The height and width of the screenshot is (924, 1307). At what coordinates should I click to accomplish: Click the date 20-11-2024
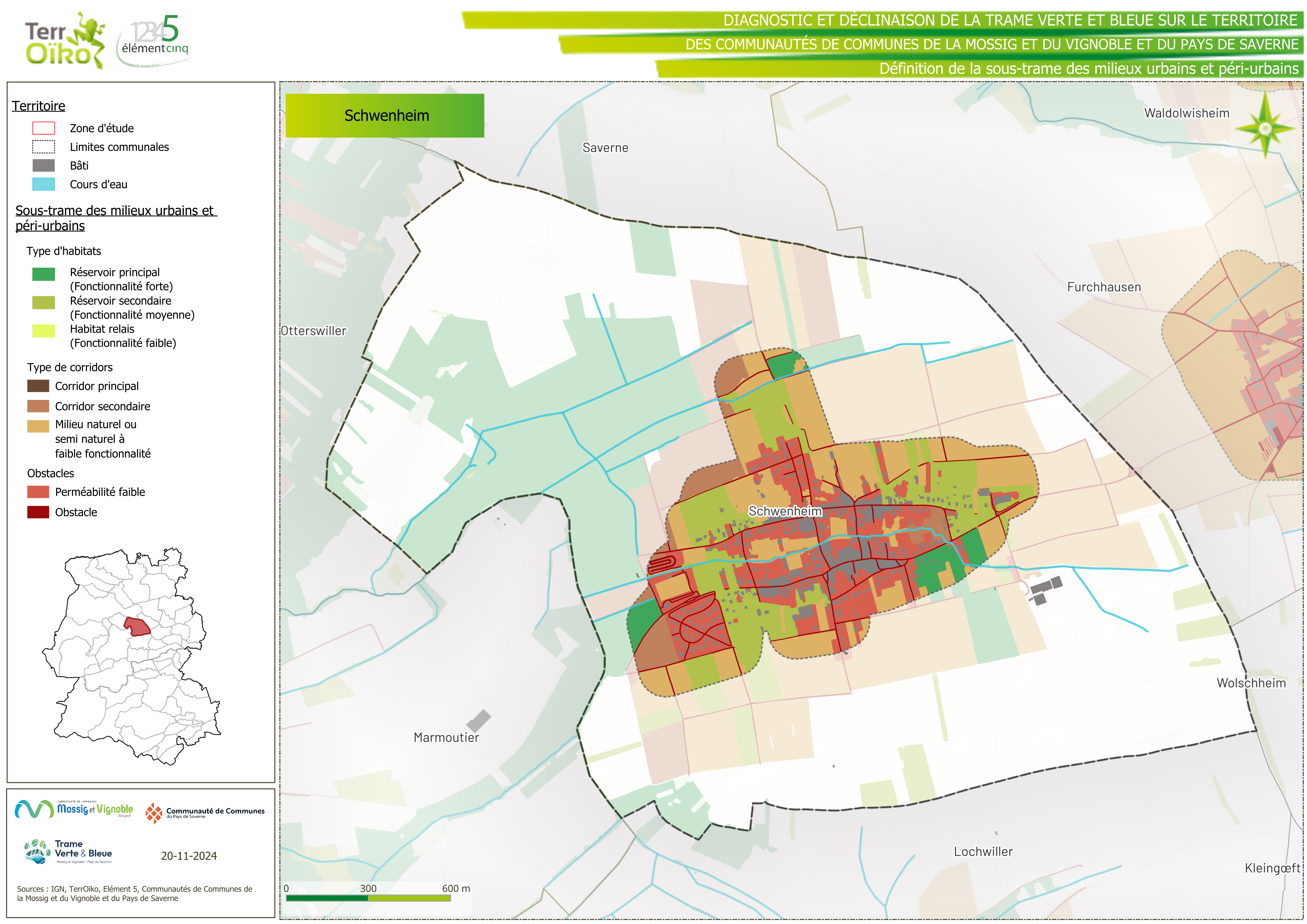[x=188, y=856]
